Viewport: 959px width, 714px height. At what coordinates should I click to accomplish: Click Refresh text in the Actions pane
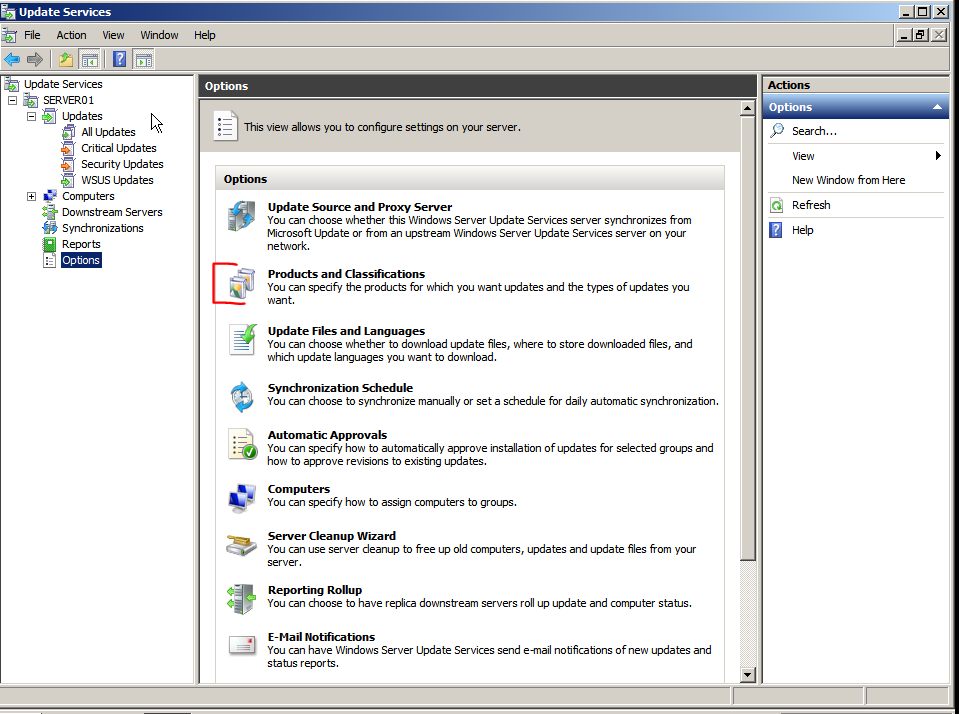coord(811,205)
